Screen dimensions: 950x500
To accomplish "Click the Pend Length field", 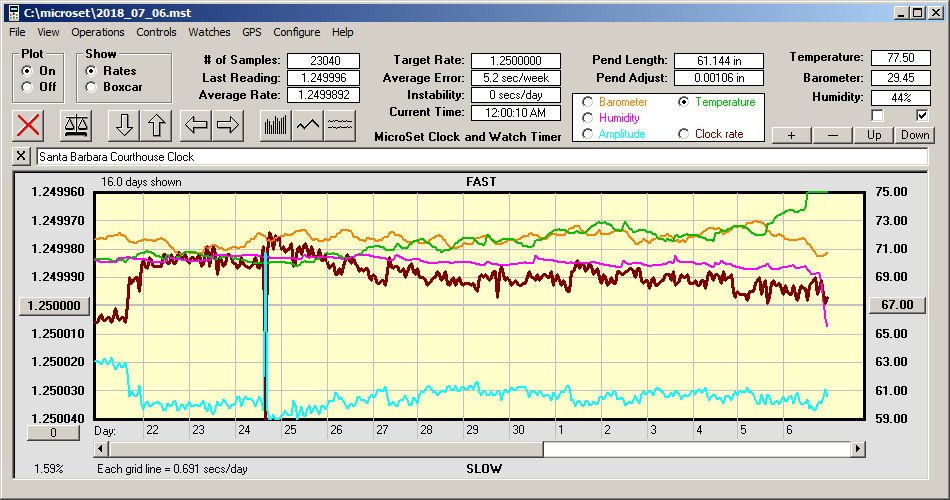I will click(719, 61).
